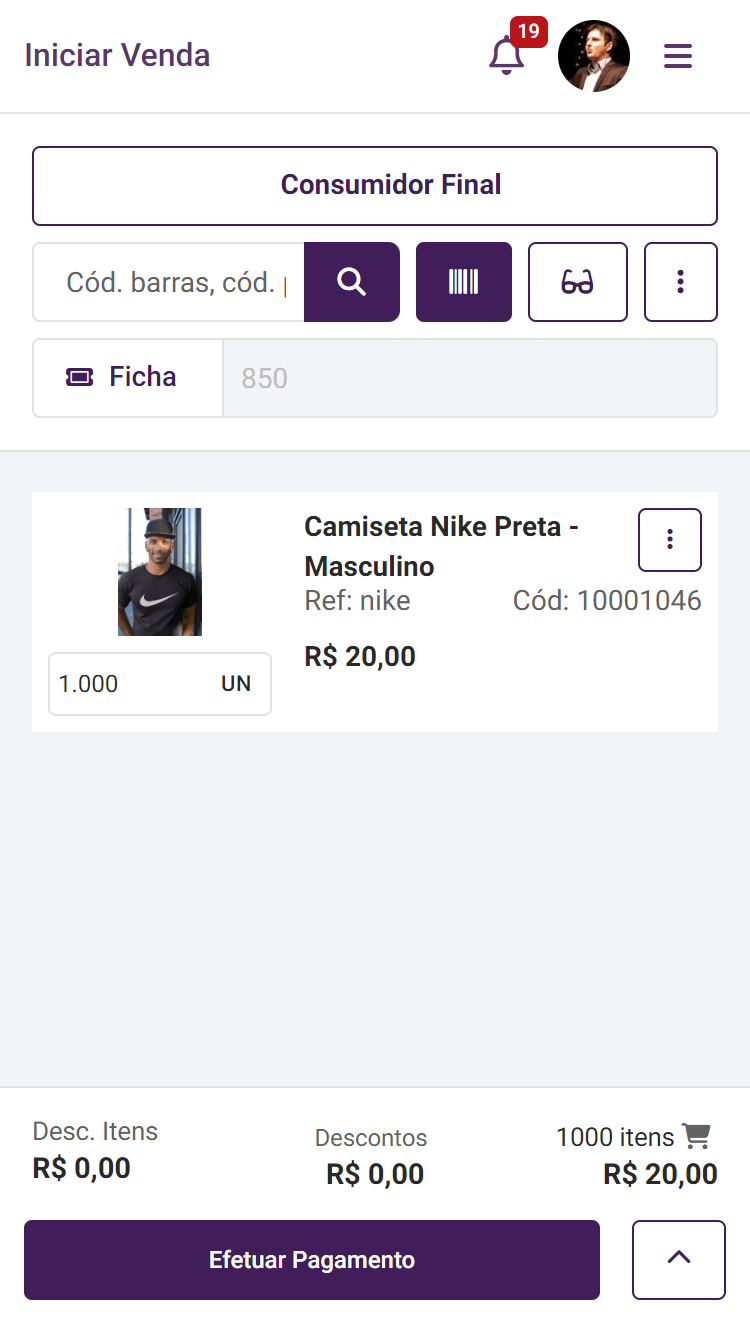Click the Ficha ticket icon
This screenshot has width=750, height=1334.
pos(80,377)
